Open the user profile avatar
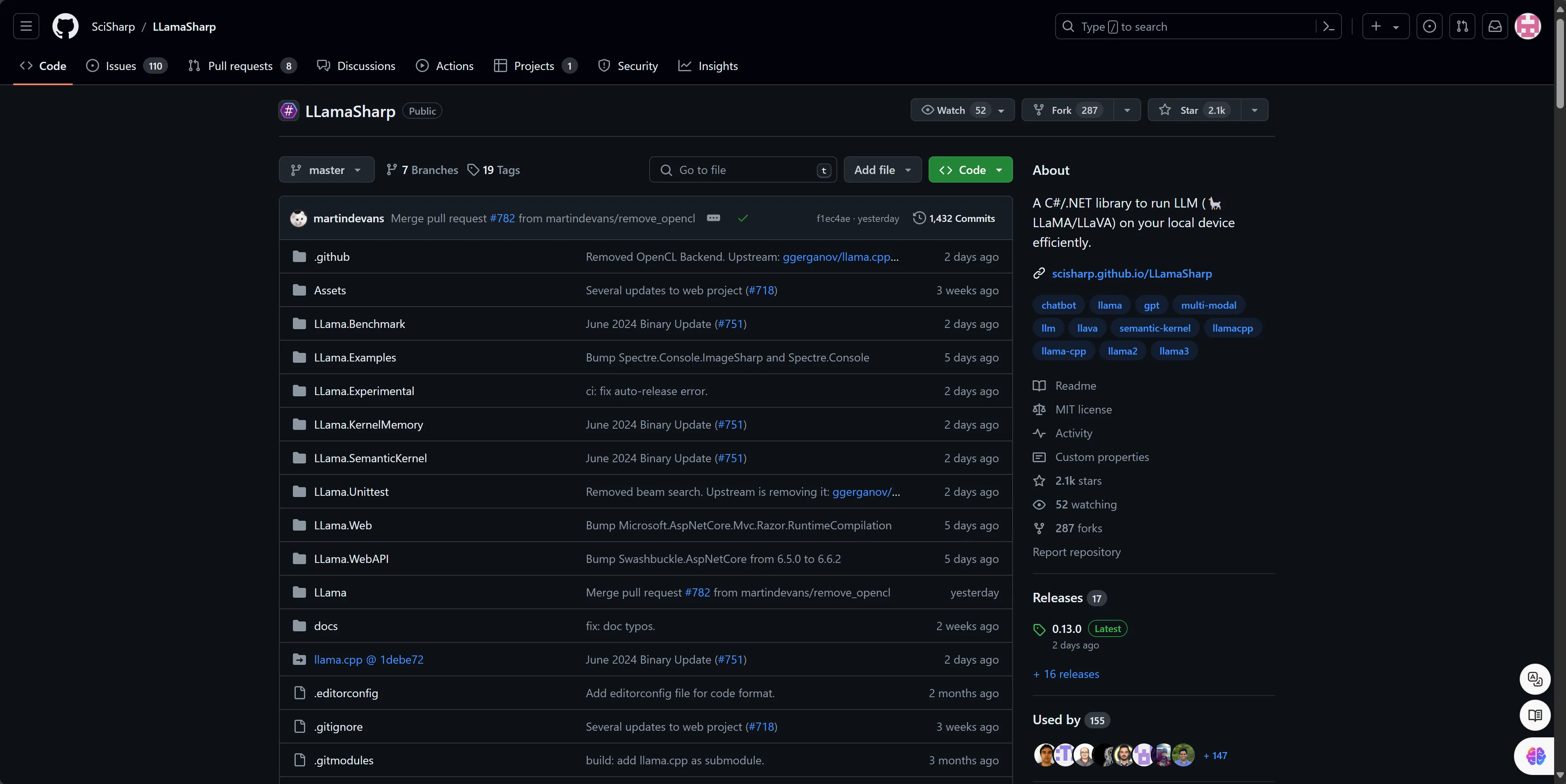 pyautogui.click(x=1528, y=26)
